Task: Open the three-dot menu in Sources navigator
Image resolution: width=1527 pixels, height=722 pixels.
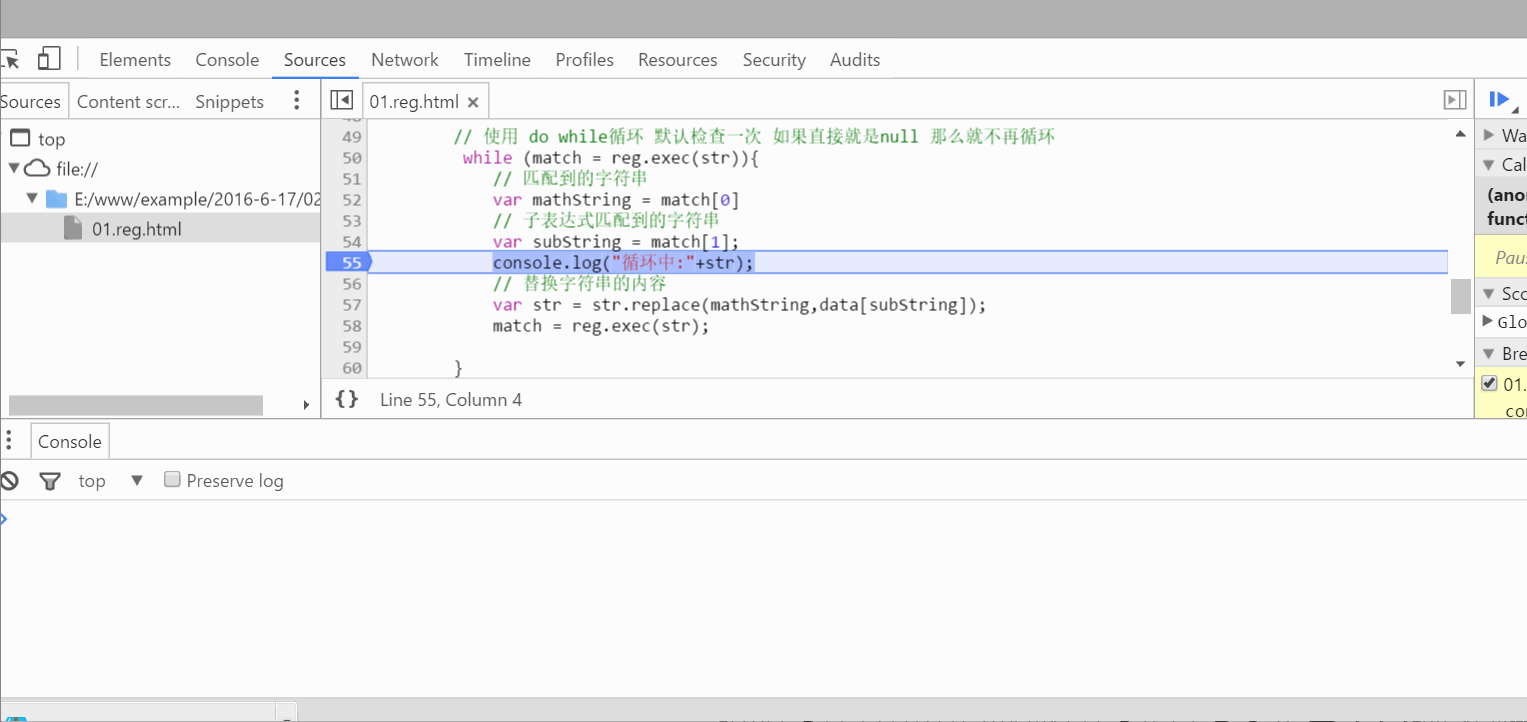Action: click(296, 100)
